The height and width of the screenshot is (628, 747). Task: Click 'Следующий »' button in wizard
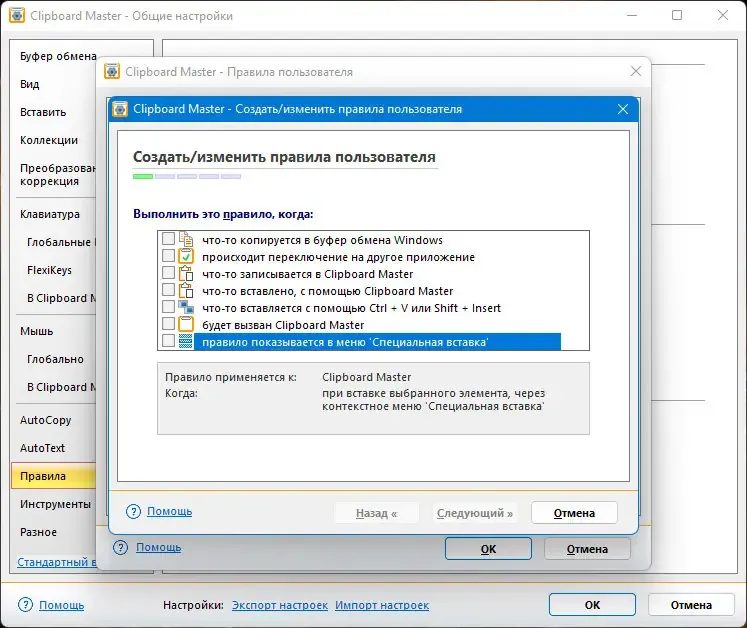coord(475,513)
